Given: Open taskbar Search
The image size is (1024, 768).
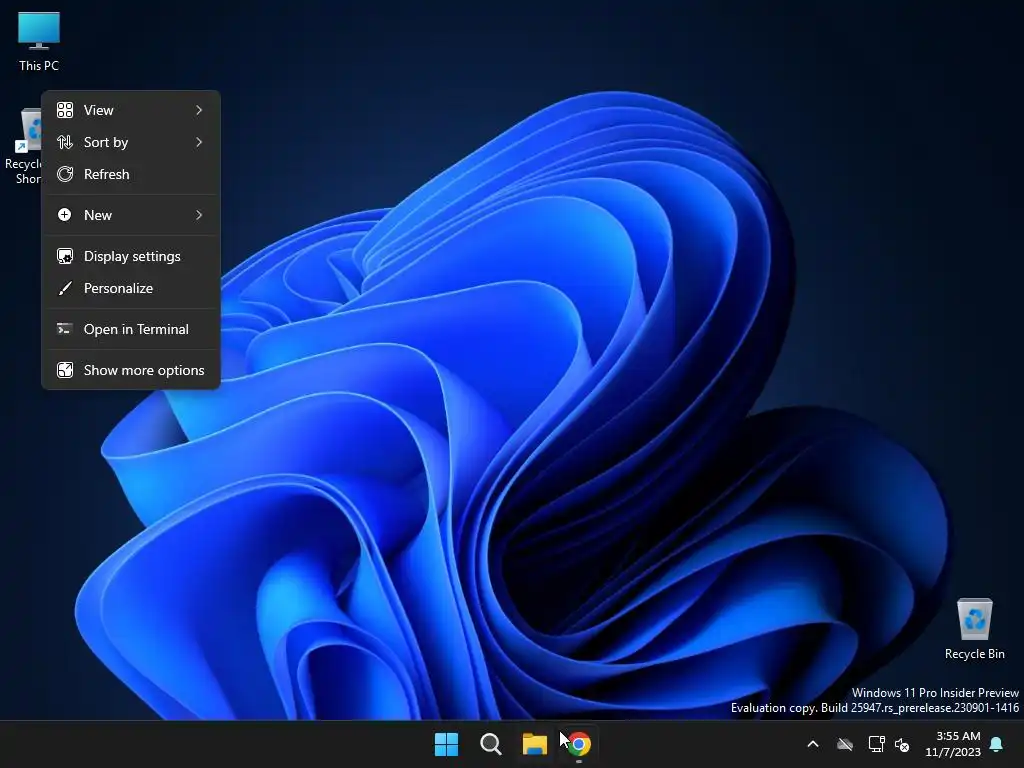Looking at the screenshot, I should pyautogui.click(x=490, y=744).
